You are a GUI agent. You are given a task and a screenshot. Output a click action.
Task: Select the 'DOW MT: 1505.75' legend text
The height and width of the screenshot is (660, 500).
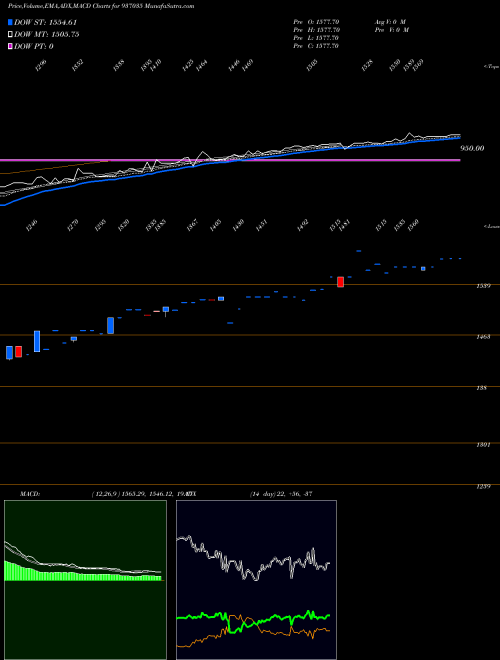click(47, 35)
